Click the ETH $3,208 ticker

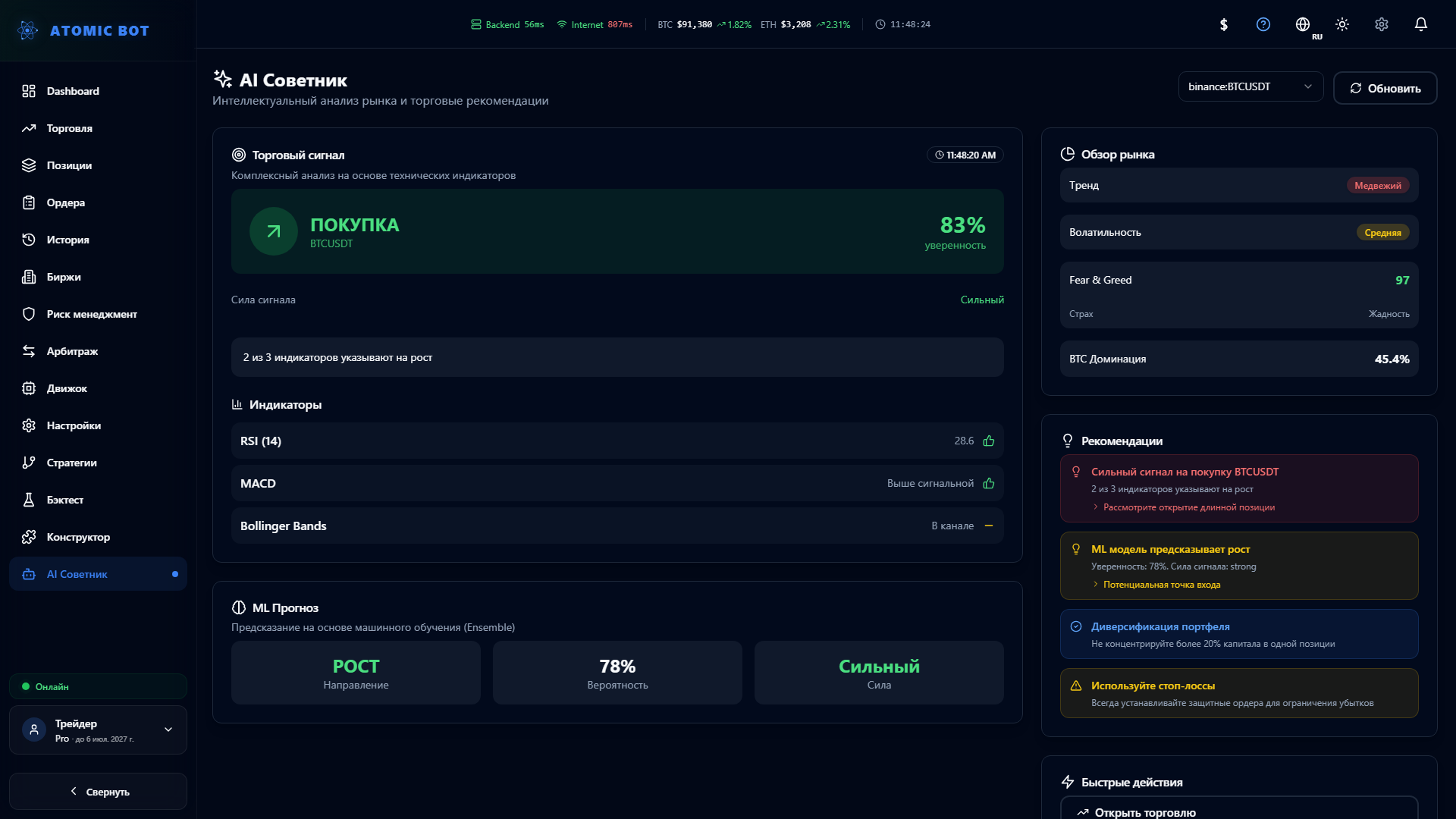pos(805,24)
